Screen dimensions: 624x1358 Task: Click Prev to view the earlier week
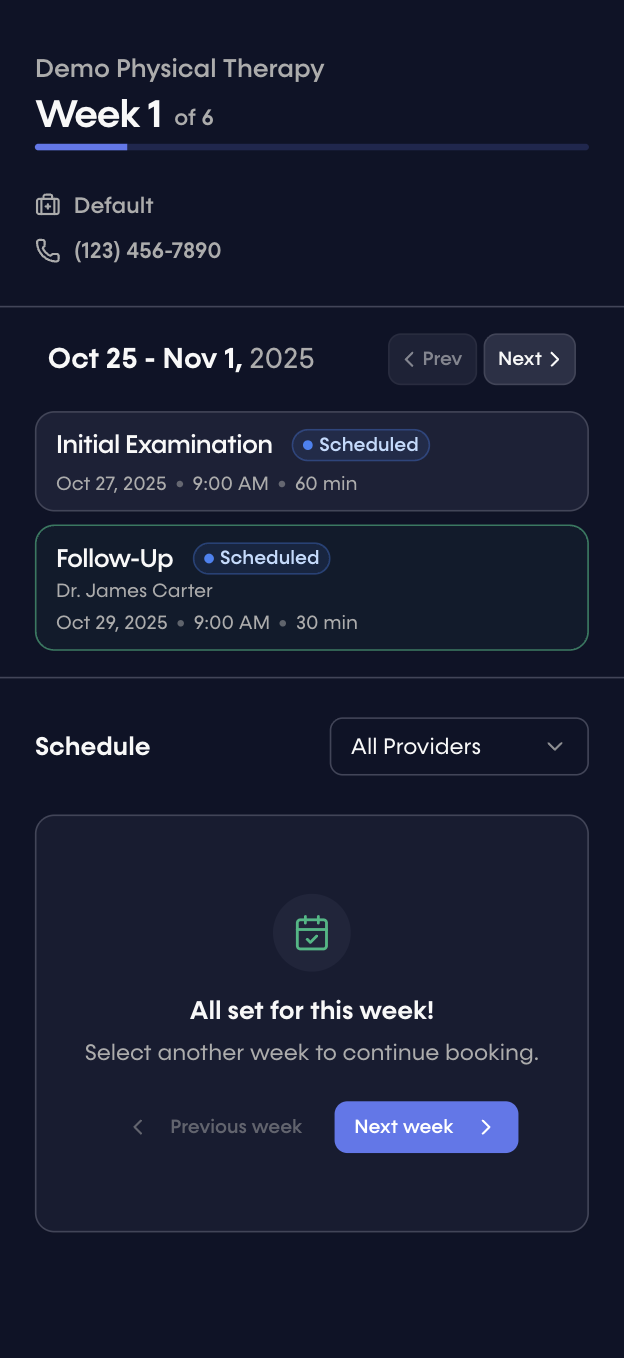[x=432, y=359]
